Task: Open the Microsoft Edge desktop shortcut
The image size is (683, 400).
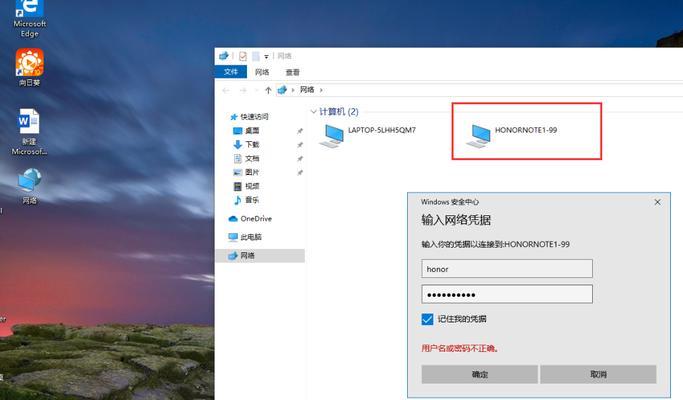Action: click(29, 17)
